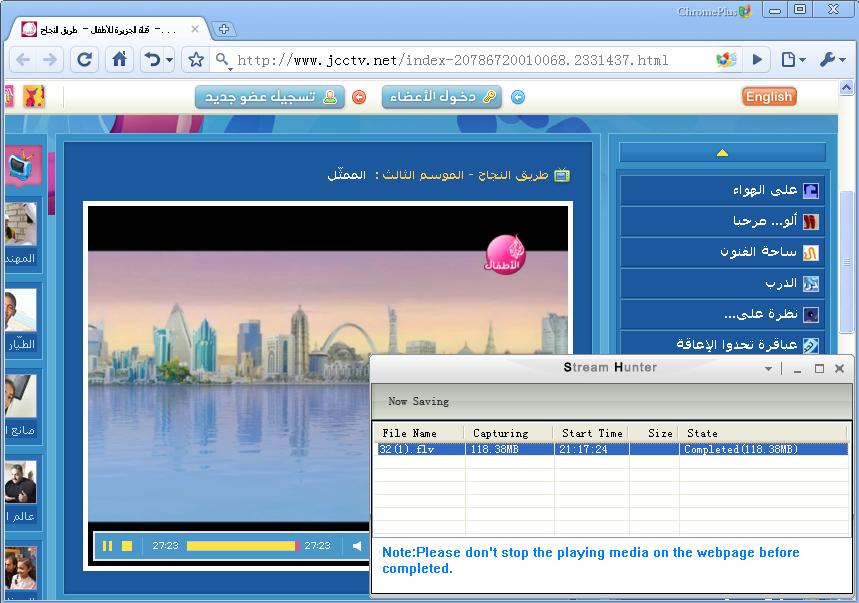The image size is (859, 603).
Task: Open a new tab in the browser
Action: pyautogui.click(x=224, y=30)
